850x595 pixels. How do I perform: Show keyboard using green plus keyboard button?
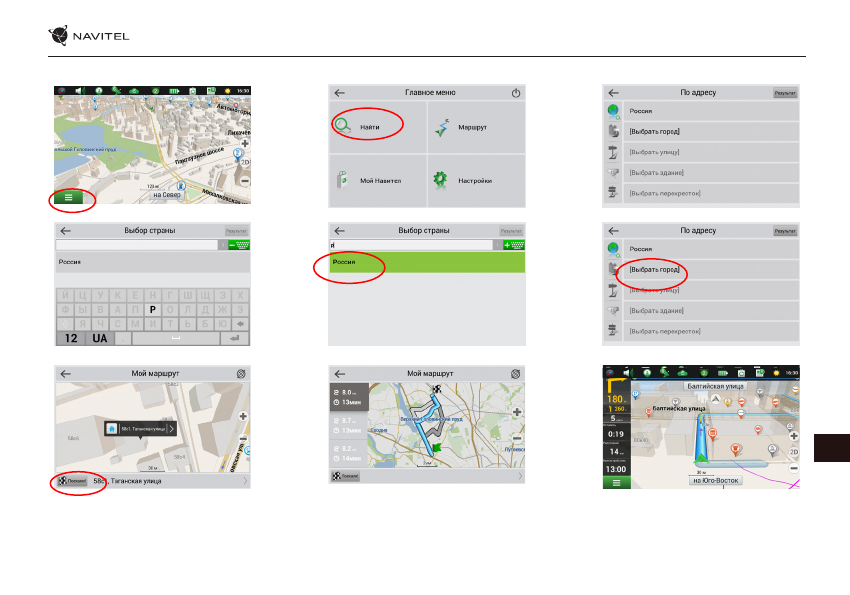(514, 244)
